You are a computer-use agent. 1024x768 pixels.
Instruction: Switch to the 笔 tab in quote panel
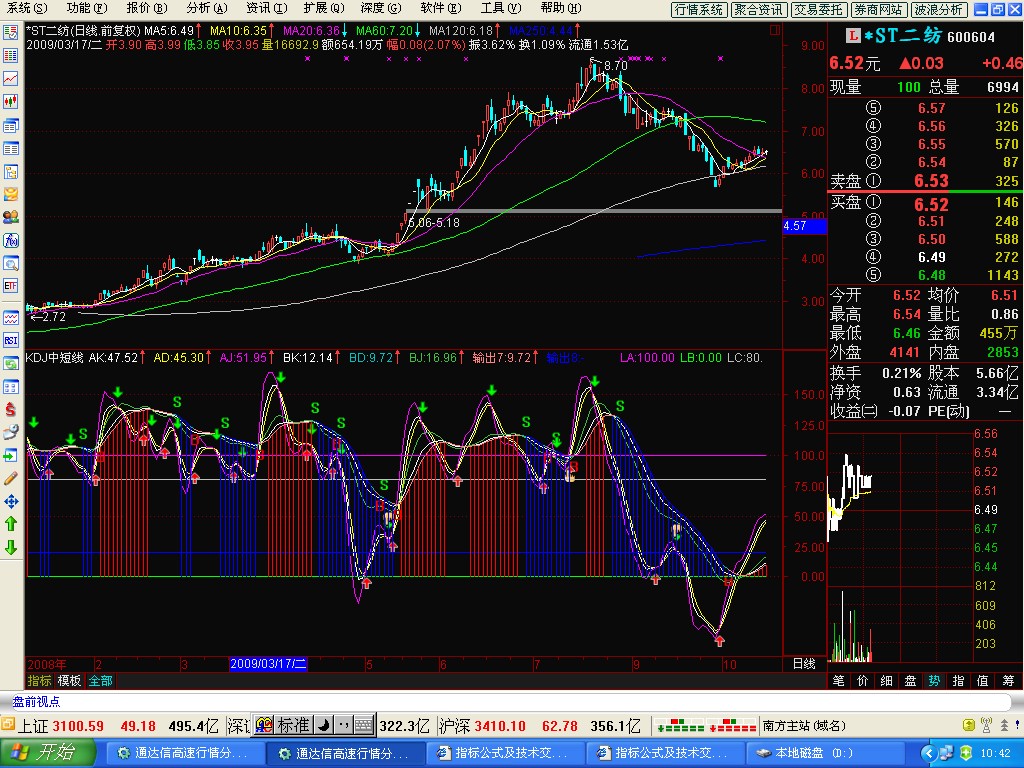click(839, 680)
